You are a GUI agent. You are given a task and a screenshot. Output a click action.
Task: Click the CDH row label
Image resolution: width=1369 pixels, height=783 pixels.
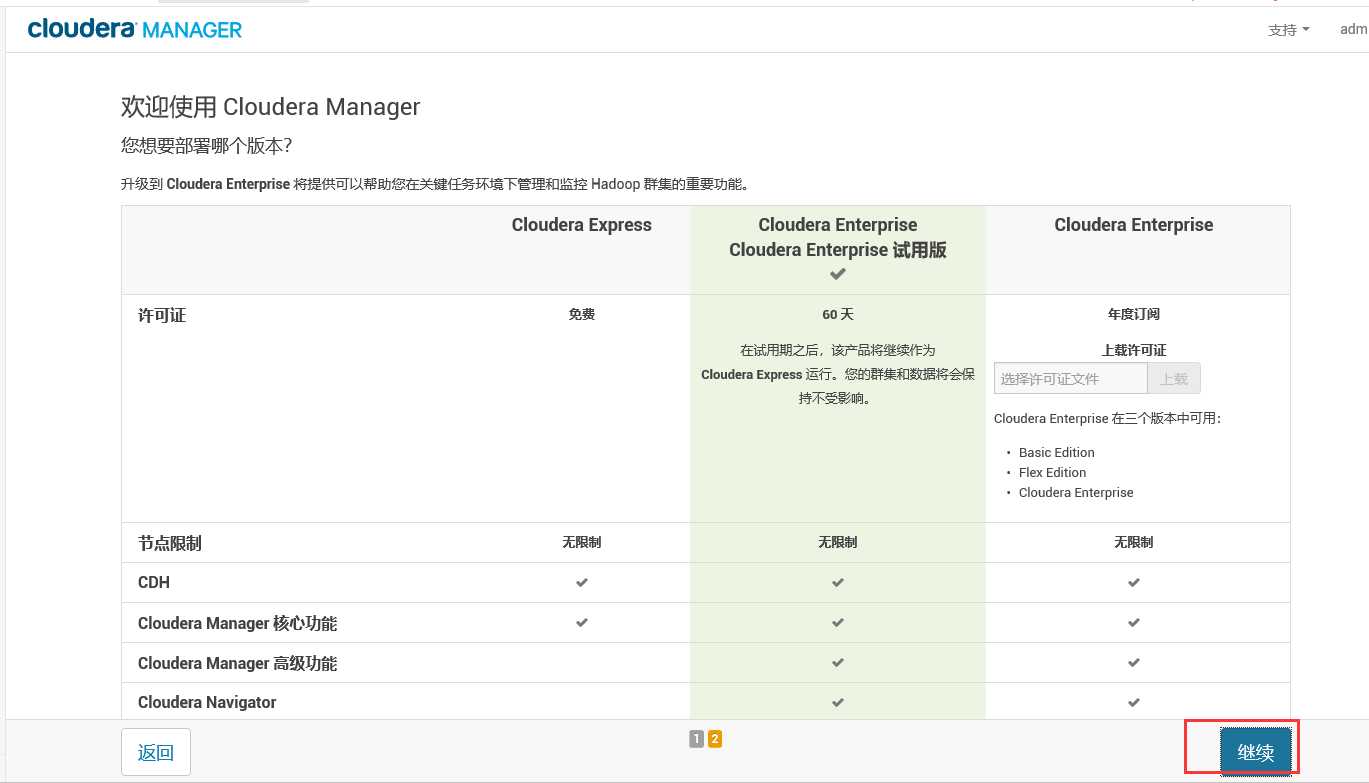(x=154, y=582)
